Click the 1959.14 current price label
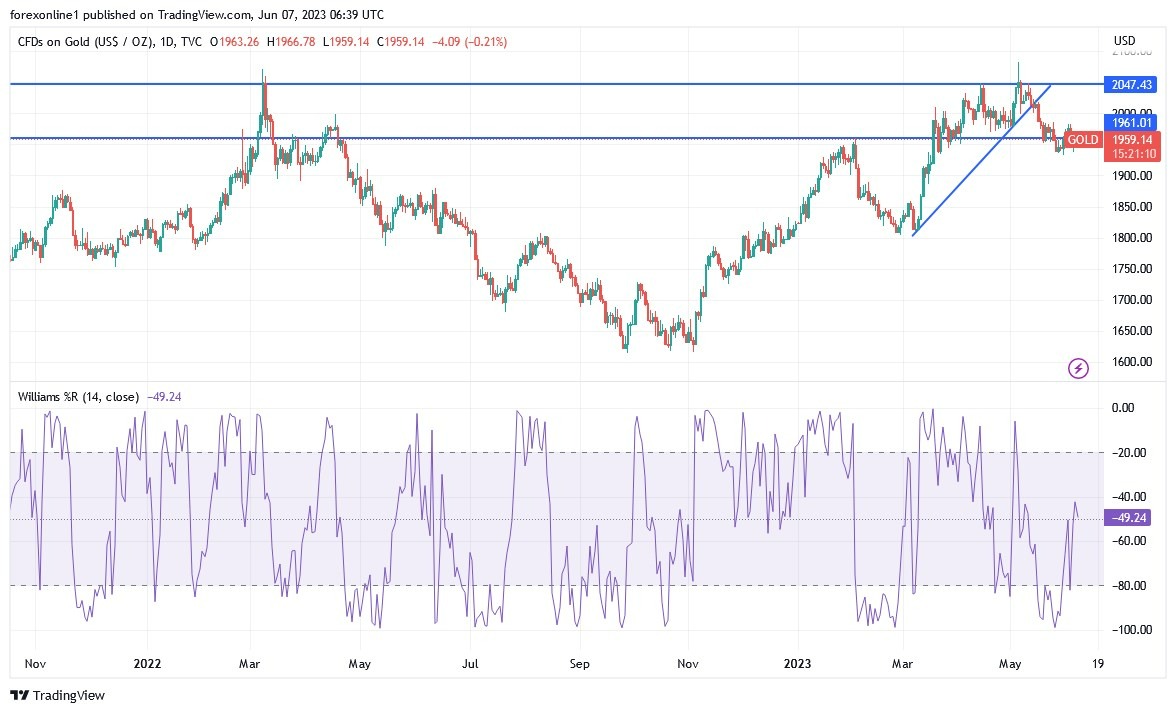 (x=1131, y=139)
